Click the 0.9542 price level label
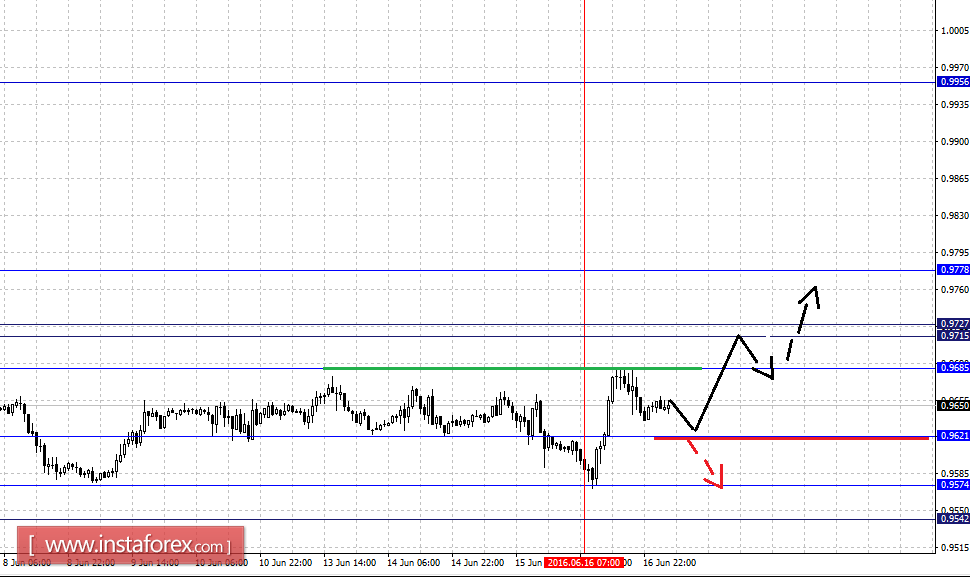The width and height of the screenshot is (970, 577). point(953,518)
